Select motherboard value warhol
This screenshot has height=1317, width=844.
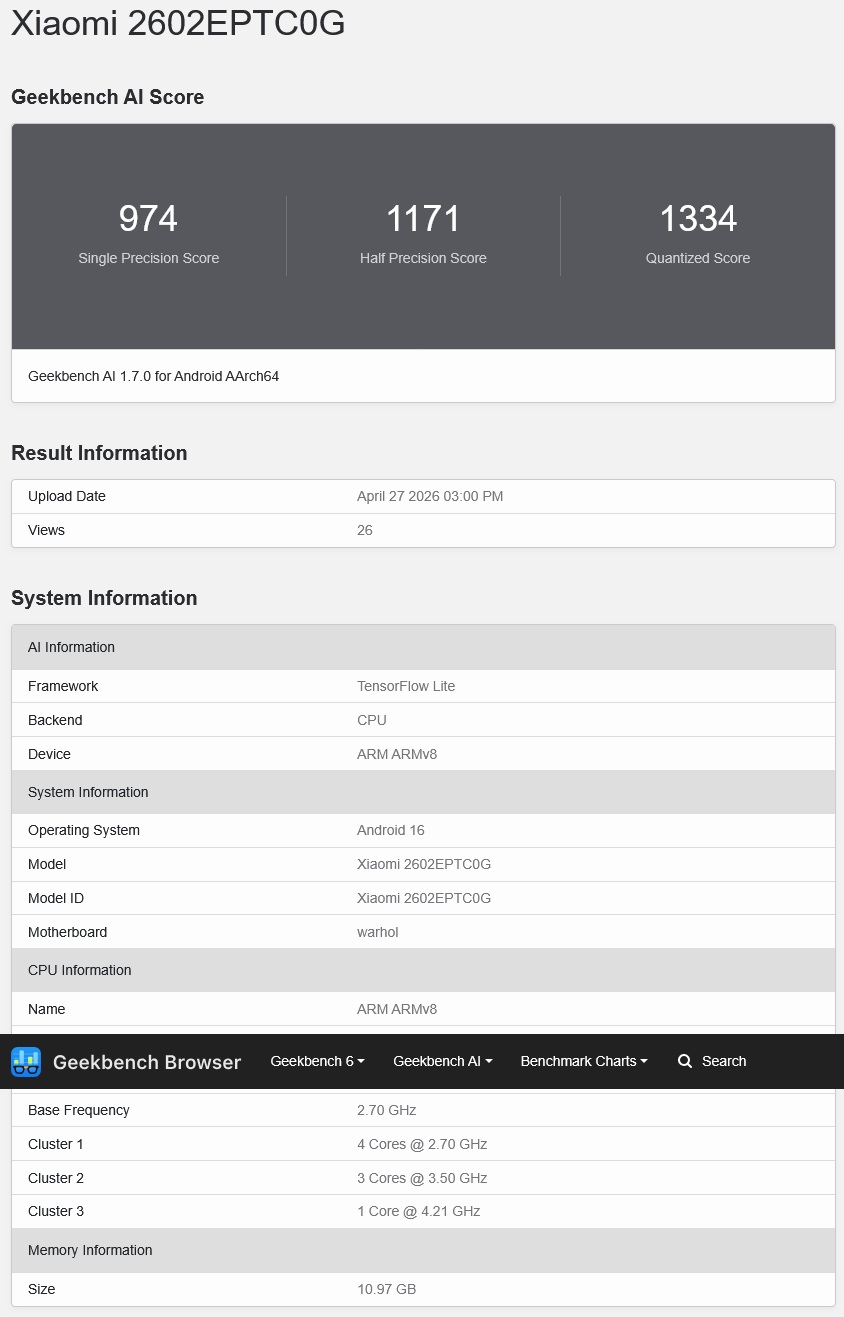click(x=378, y=932)
